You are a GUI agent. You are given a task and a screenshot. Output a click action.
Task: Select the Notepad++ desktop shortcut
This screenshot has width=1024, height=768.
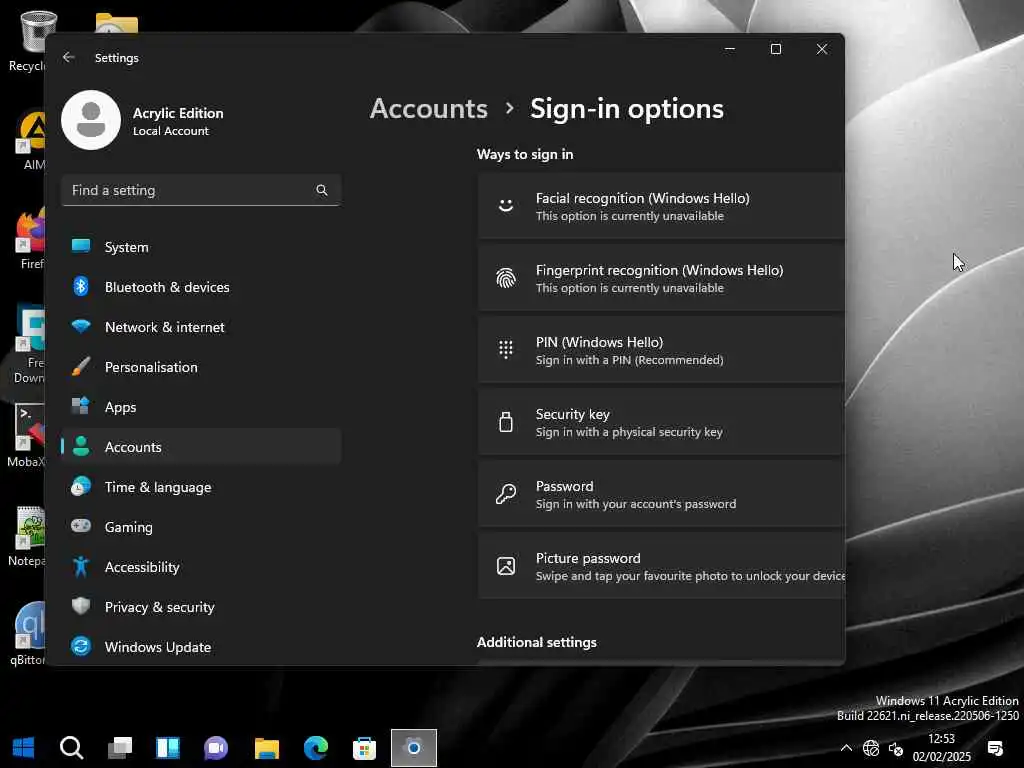pyautogui.click(x=27, y=536)
